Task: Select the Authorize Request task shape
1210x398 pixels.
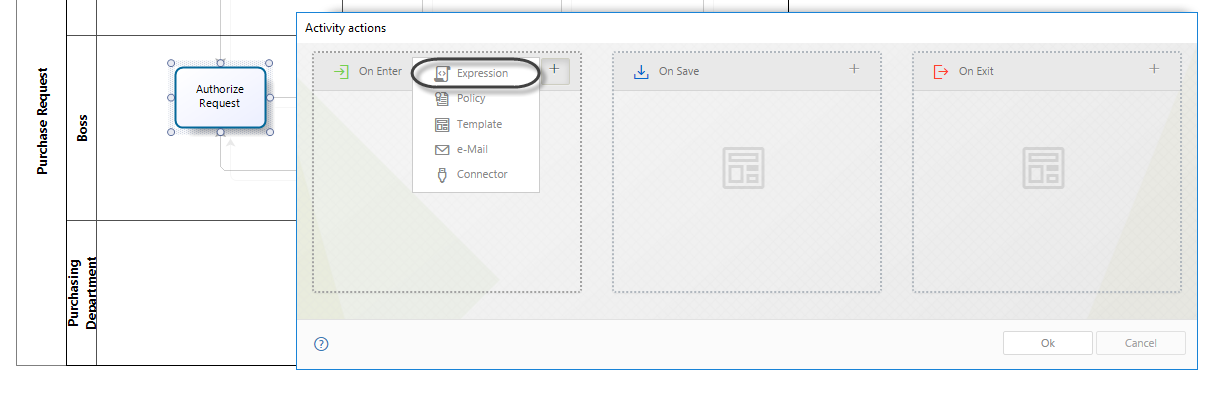Action: pyautogui.click(x=220, y=97)
